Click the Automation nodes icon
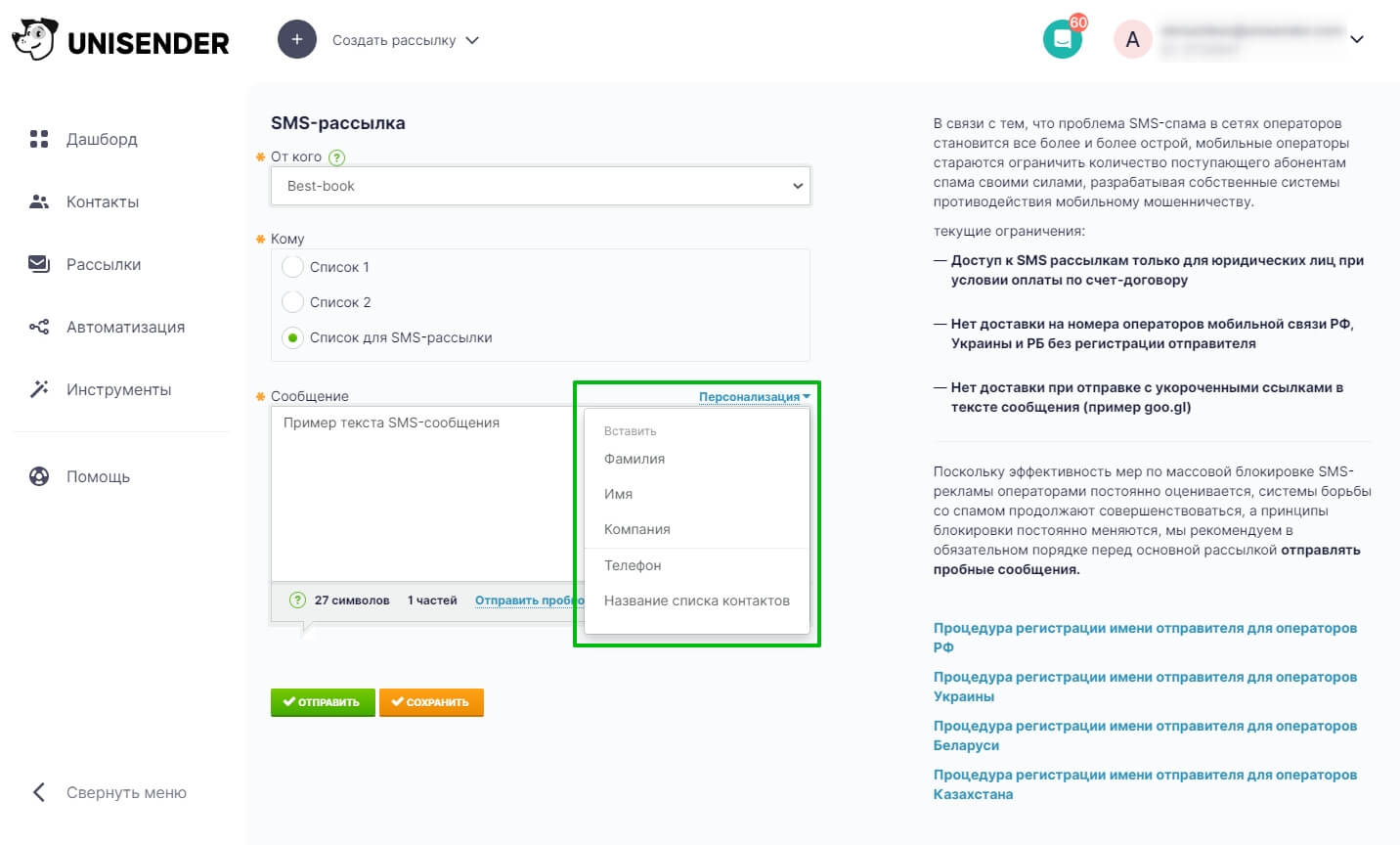The image size is (1400, 845). click(x=39, y=327)
